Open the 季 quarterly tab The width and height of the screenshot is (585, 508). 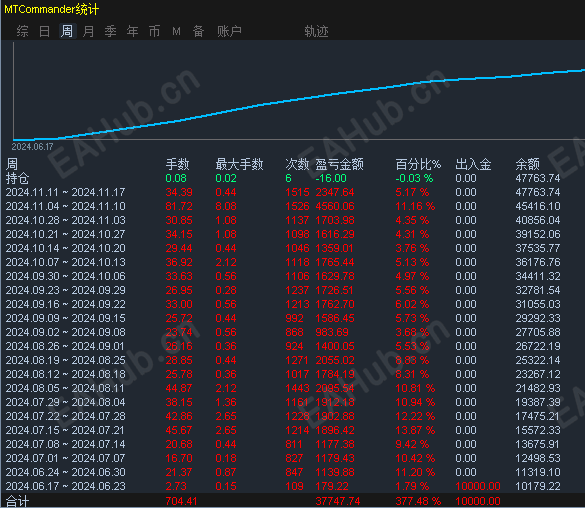(x=110, y=31)
